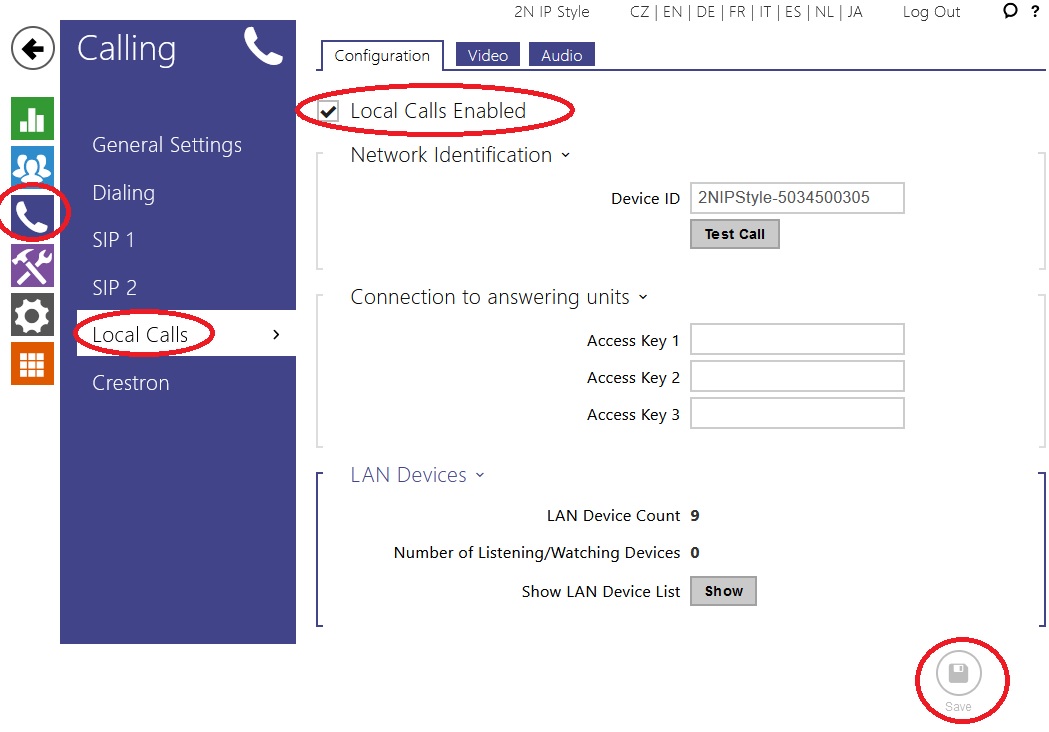Click the orange grid icon in sidebar
The width and height of the screenshot is (1049, 732).
point(32,363)
